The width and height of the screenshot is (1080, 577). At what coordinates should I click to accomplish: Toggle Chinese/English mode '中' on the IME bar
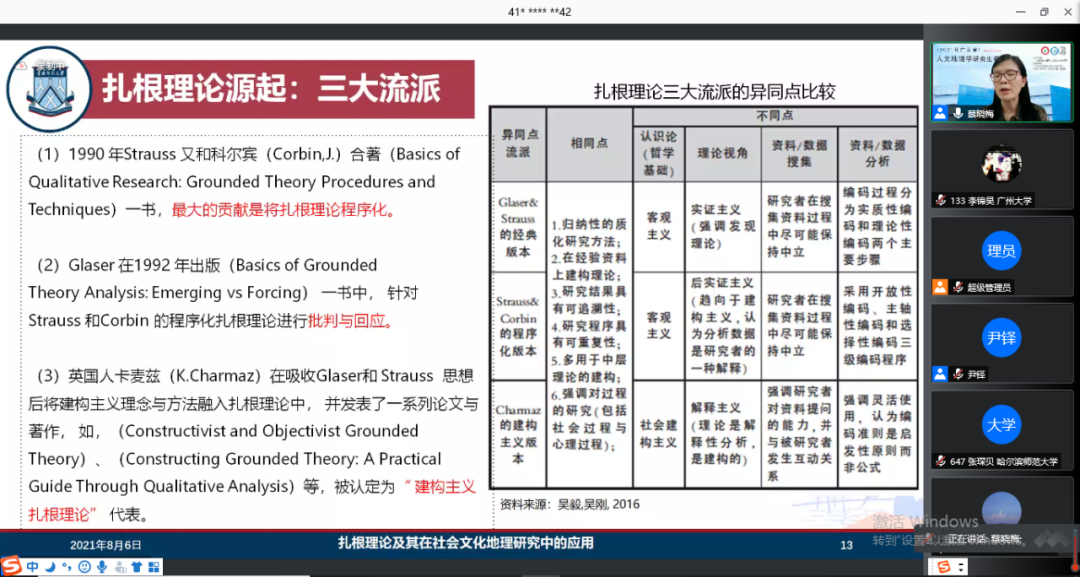pos(32,567)
